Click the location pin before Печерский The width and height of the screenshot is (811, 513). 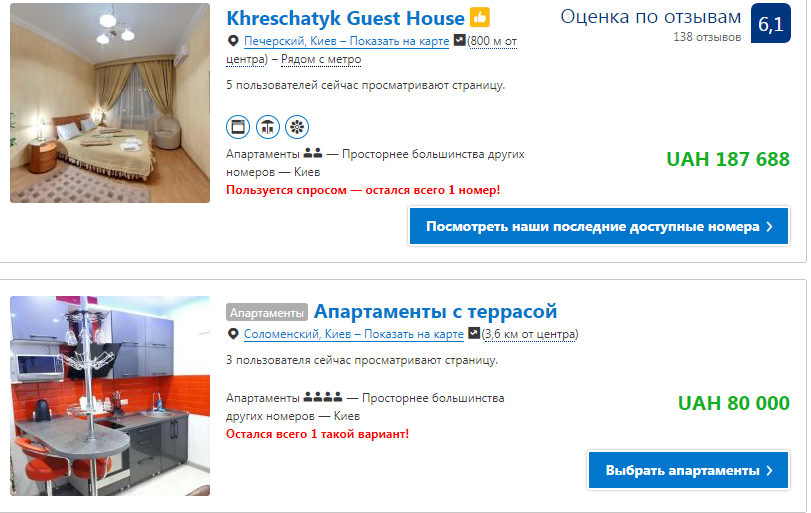pyautogui.click(x=233, y=41)
